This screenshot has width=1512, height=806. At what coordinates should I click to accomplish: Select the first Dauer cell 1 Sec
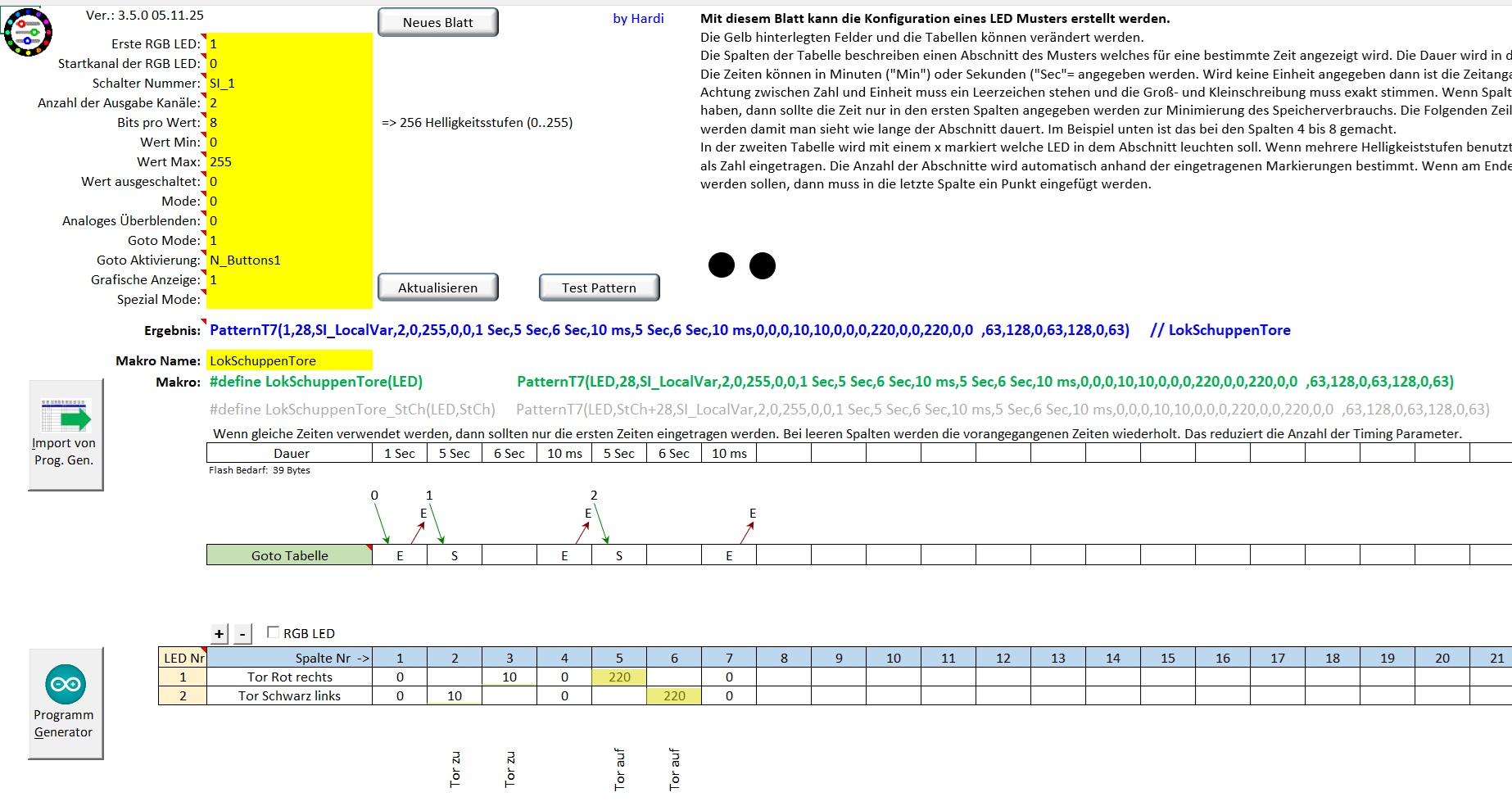pos(400,454)
